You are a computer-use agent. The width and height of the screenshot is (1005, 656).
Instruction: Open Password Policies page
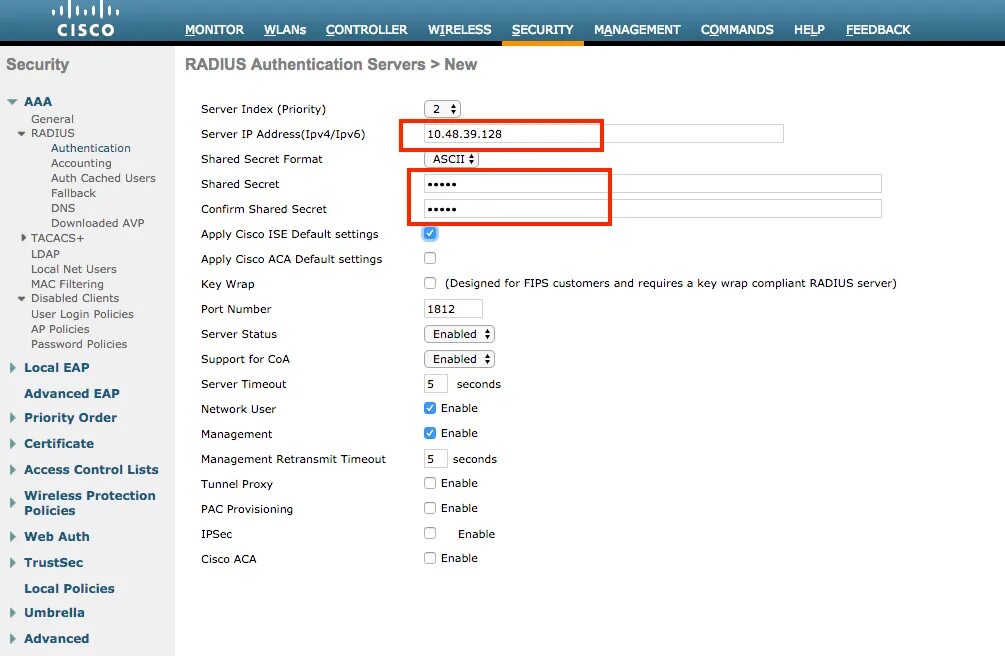coord(79,344)
